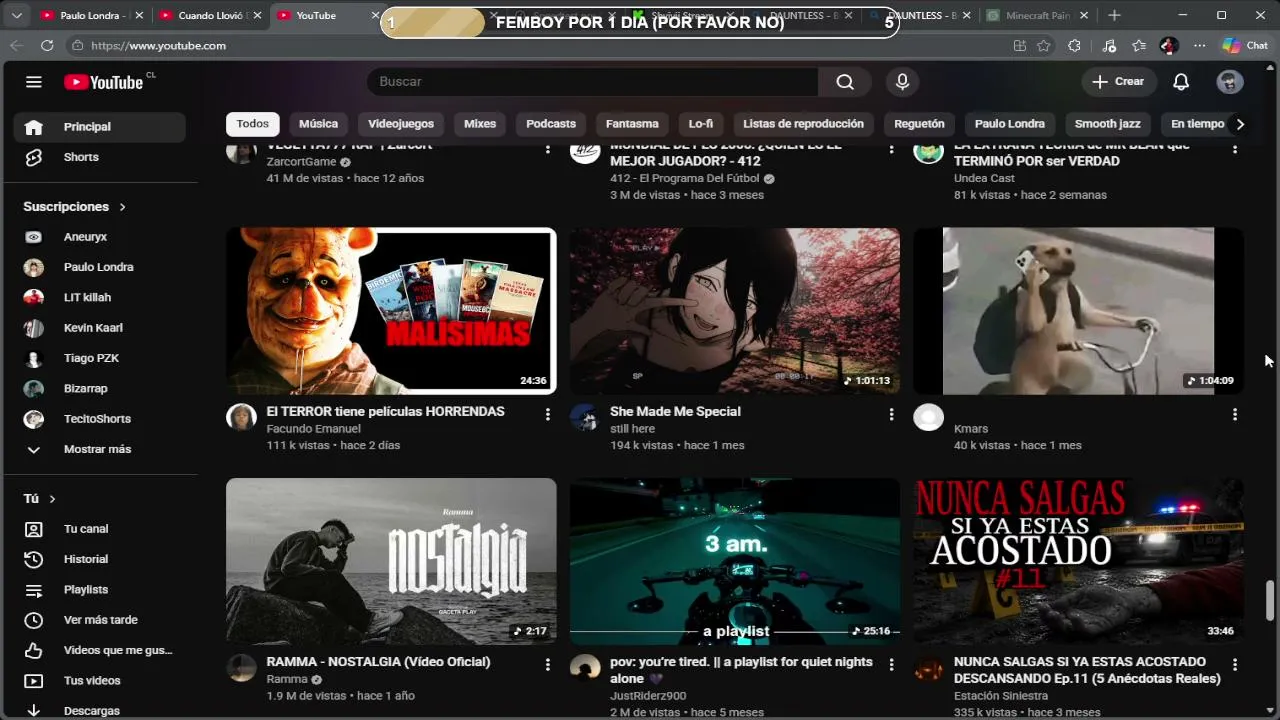Open browser settings and more menu

point(1200,45)
